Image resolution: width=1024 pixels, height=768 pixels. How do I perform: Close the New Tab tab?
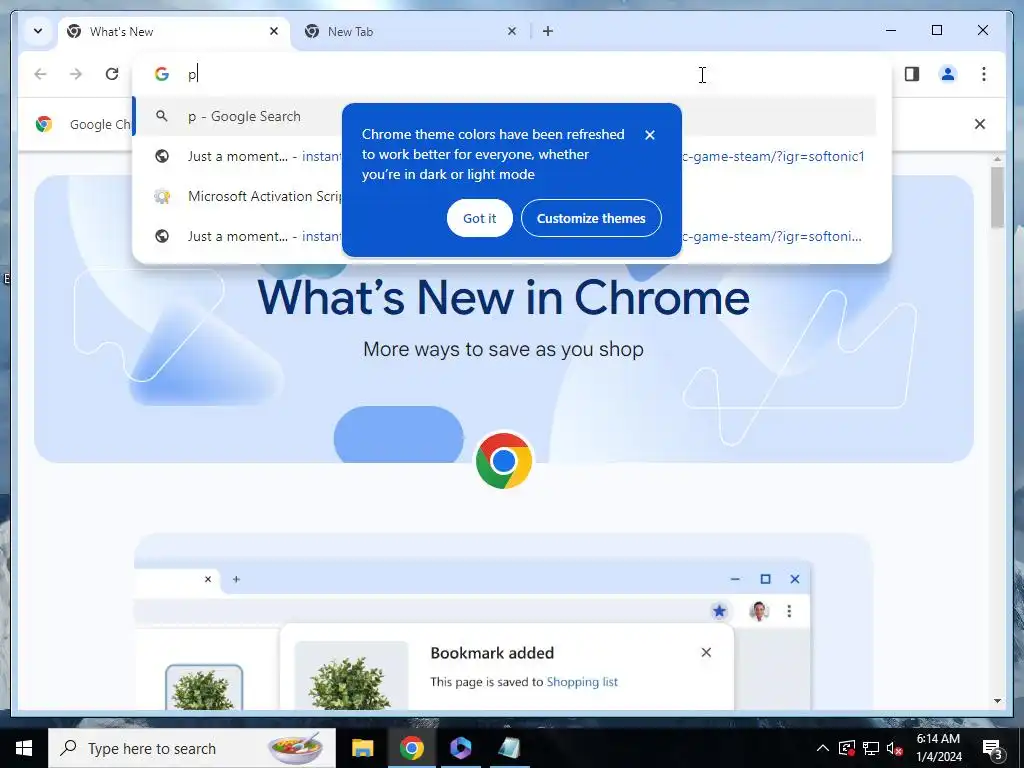(511, 31)
